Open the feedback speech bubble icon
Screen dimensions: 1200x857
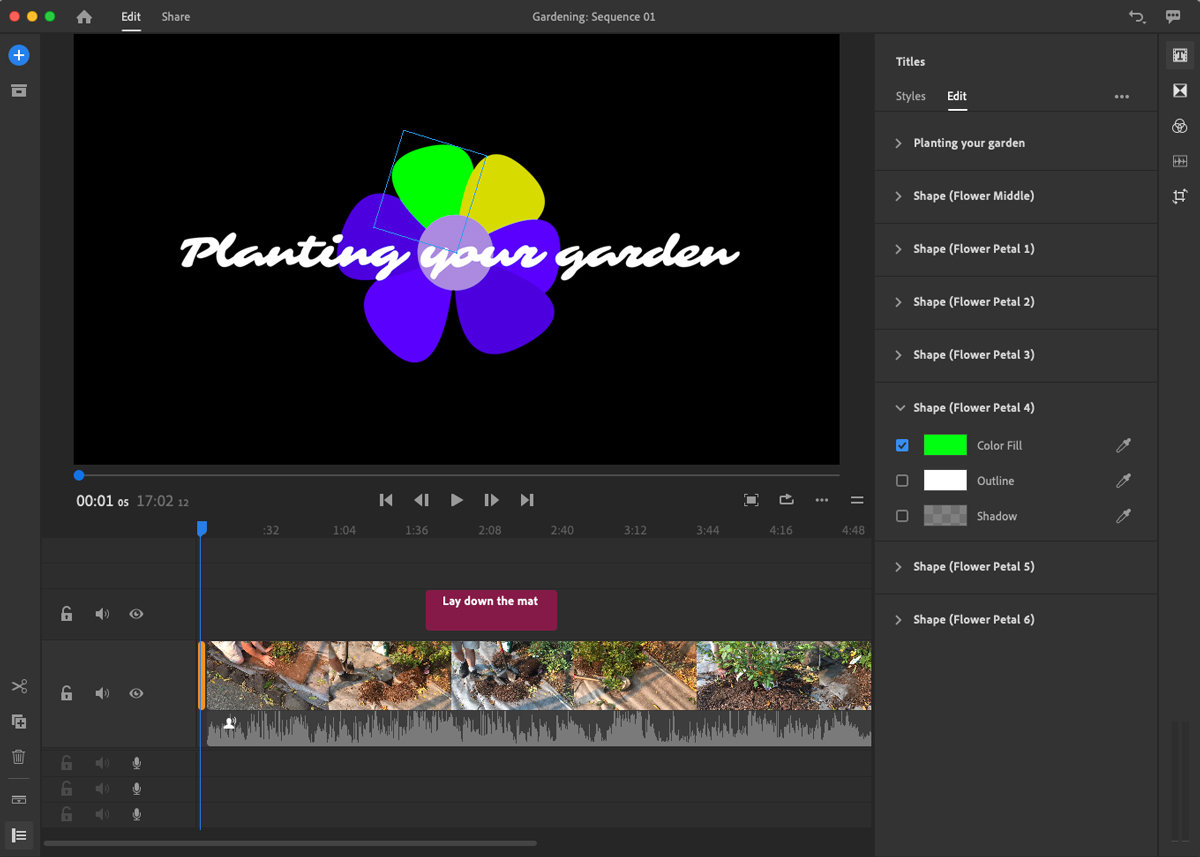click(1173, 17)
